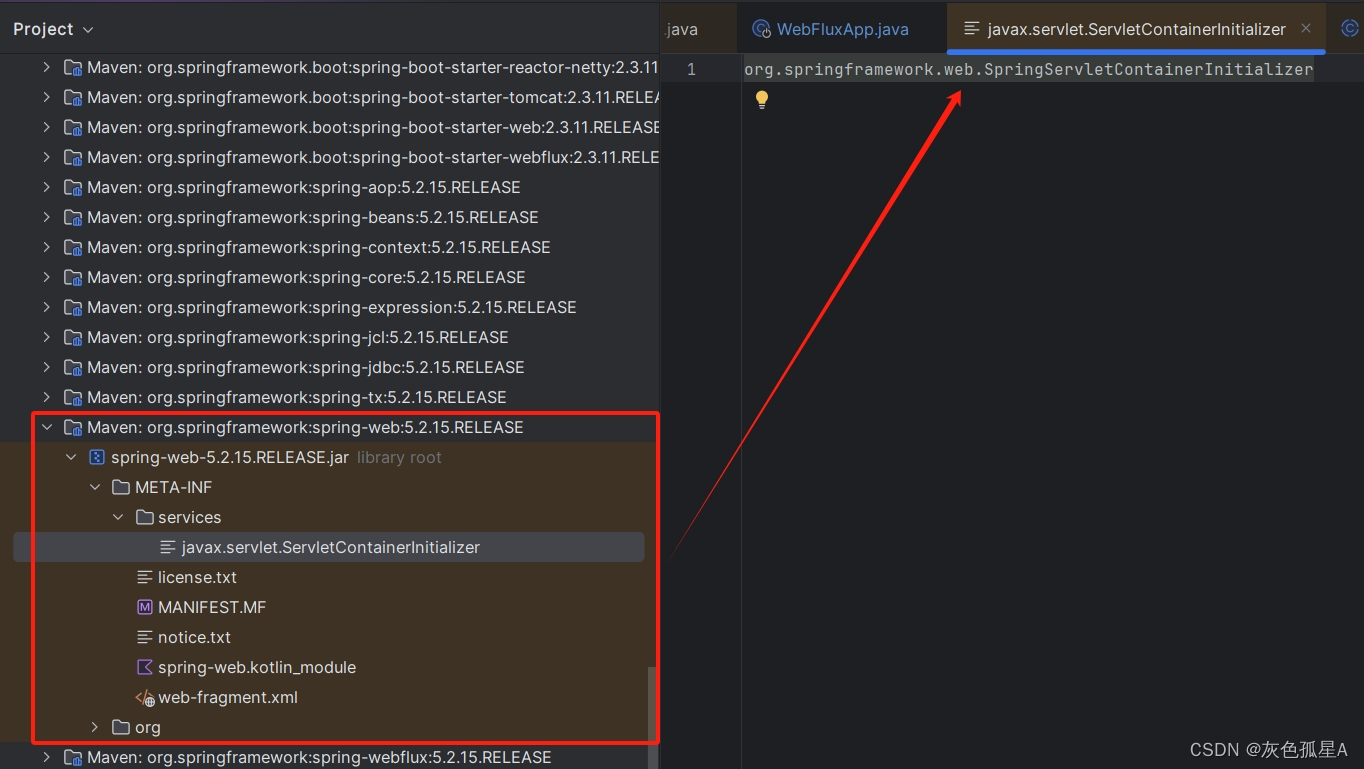Expand spring-jcl library node
This screenshot has width=1364, height=769.
(x=46, y=337)
